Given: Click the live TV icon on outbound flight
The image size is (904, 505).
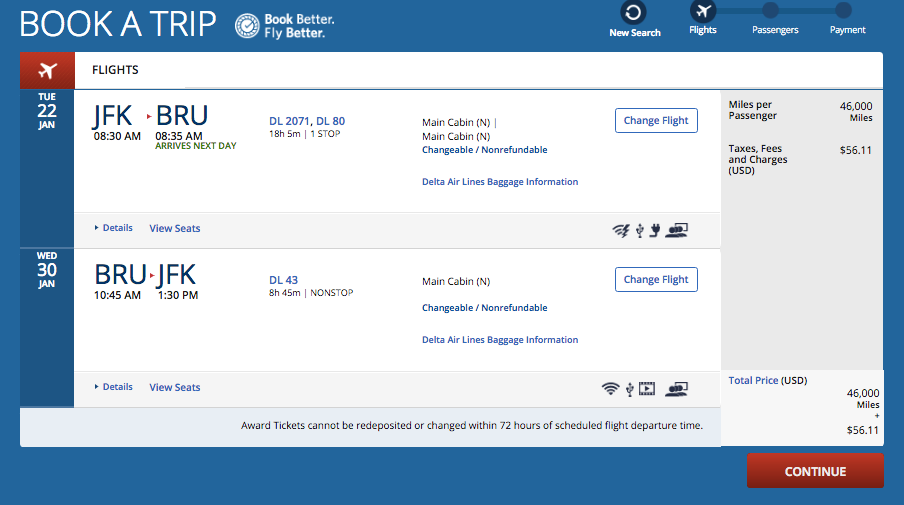Looking at the screenshot, I should 678,230.
